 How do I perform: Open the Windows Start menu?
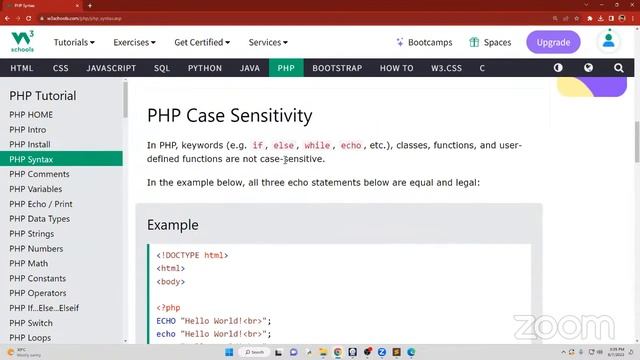pyautogui.click(x=229, y=352)
